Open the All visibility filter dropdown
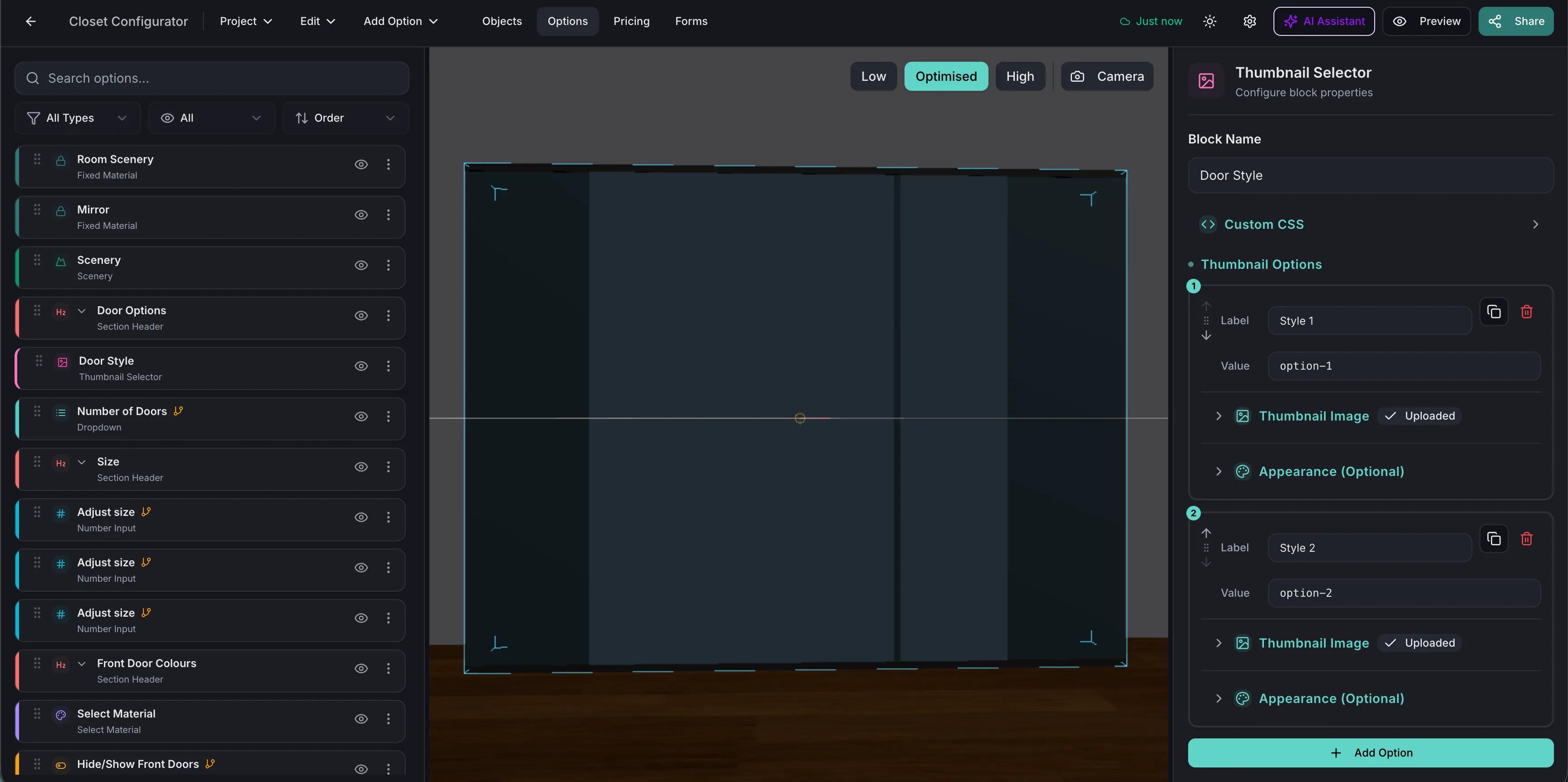This screenshot has width=1568, height=782. click(211, 118)
